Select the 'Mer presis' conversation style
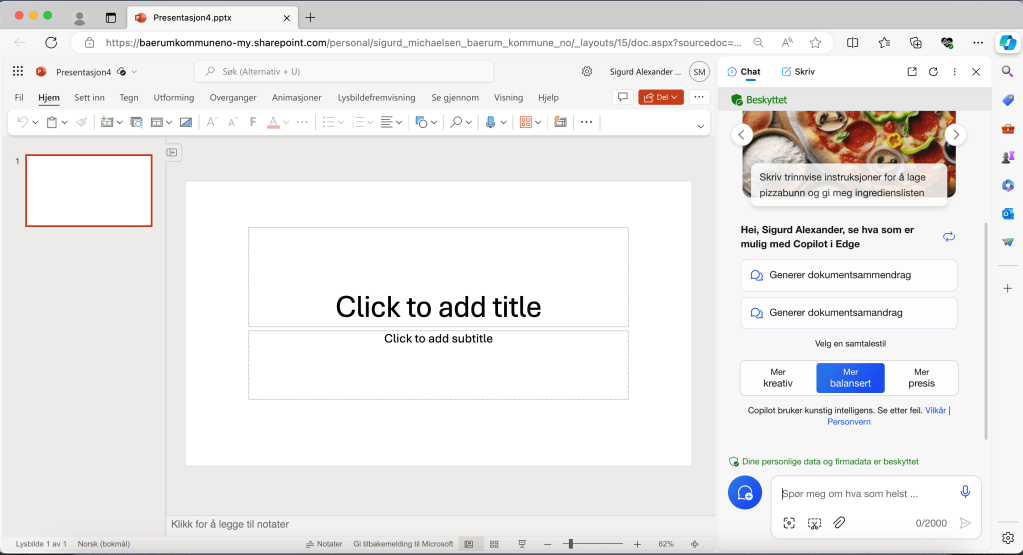 click(921, 378)
